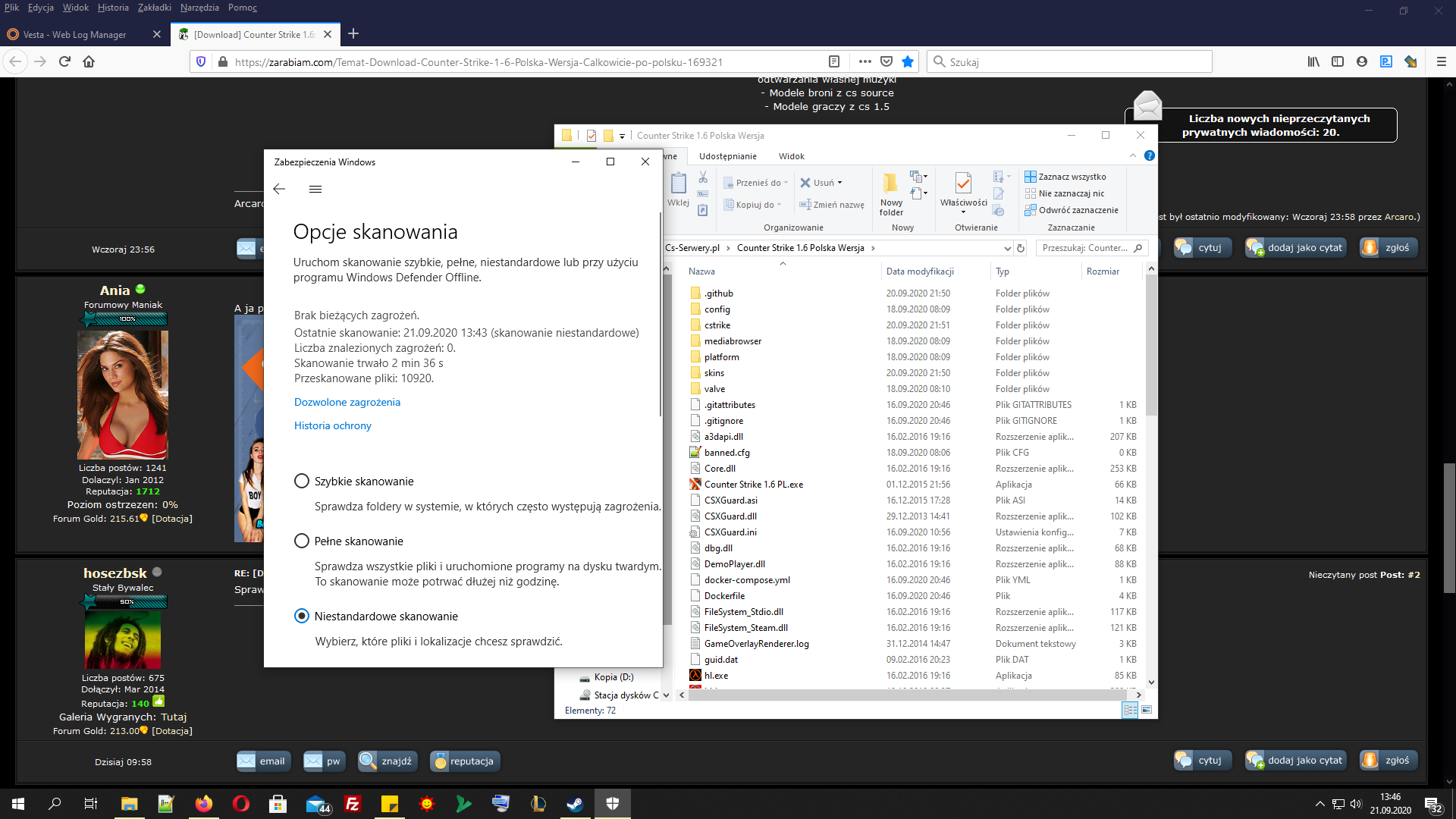
Task: Click znajdź button under hosezbsk post
Action: [387, 761]
